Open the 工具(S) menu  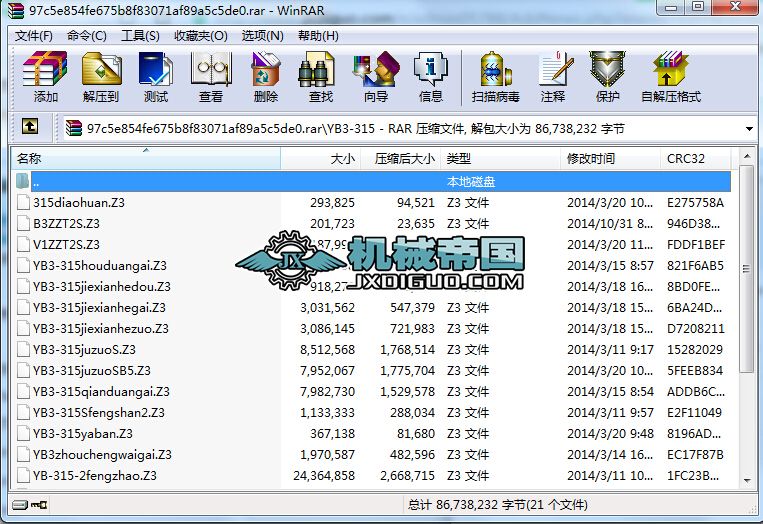click(x=140, y=36)
